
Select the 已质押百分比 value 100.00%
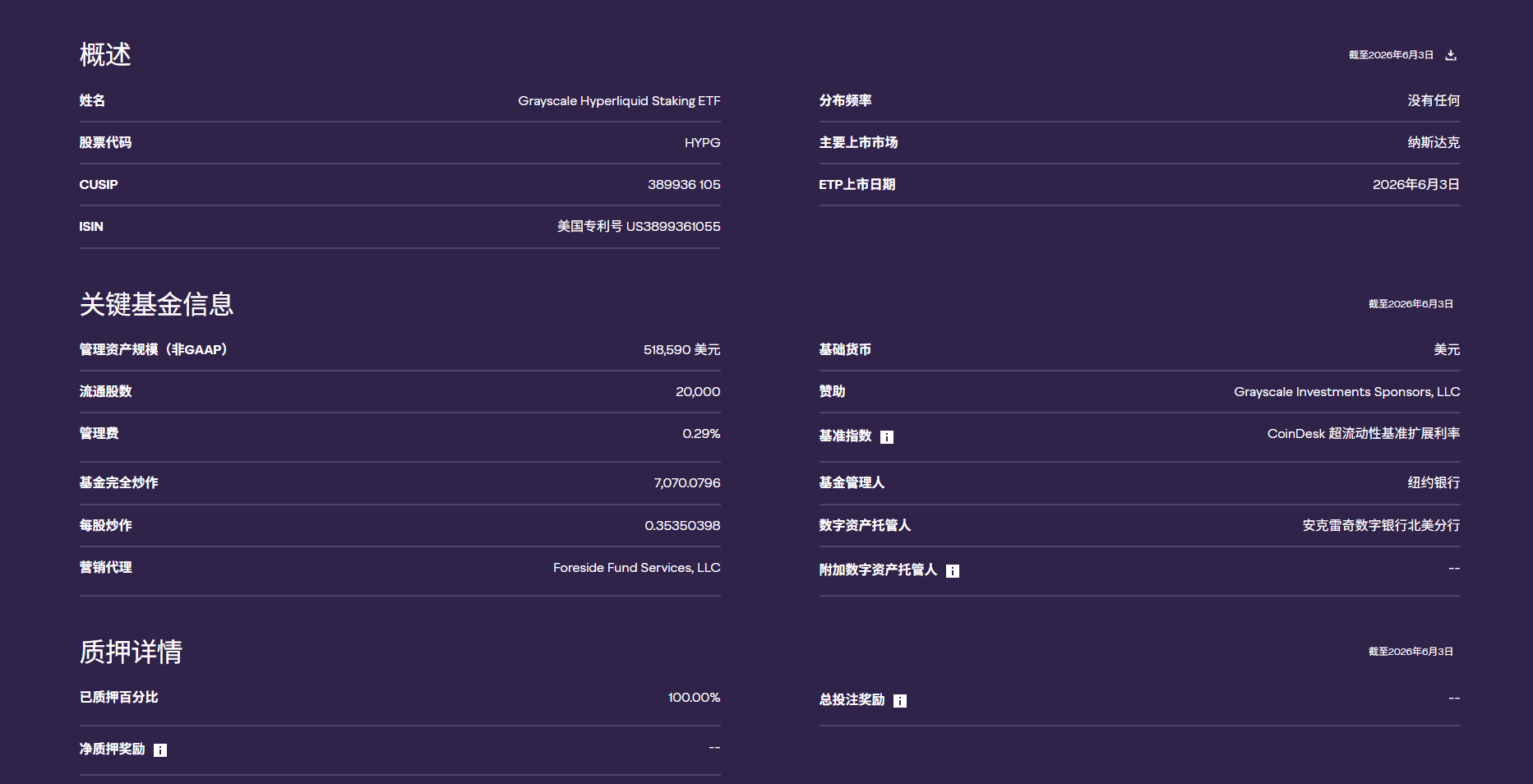click(x=695, y=698)
